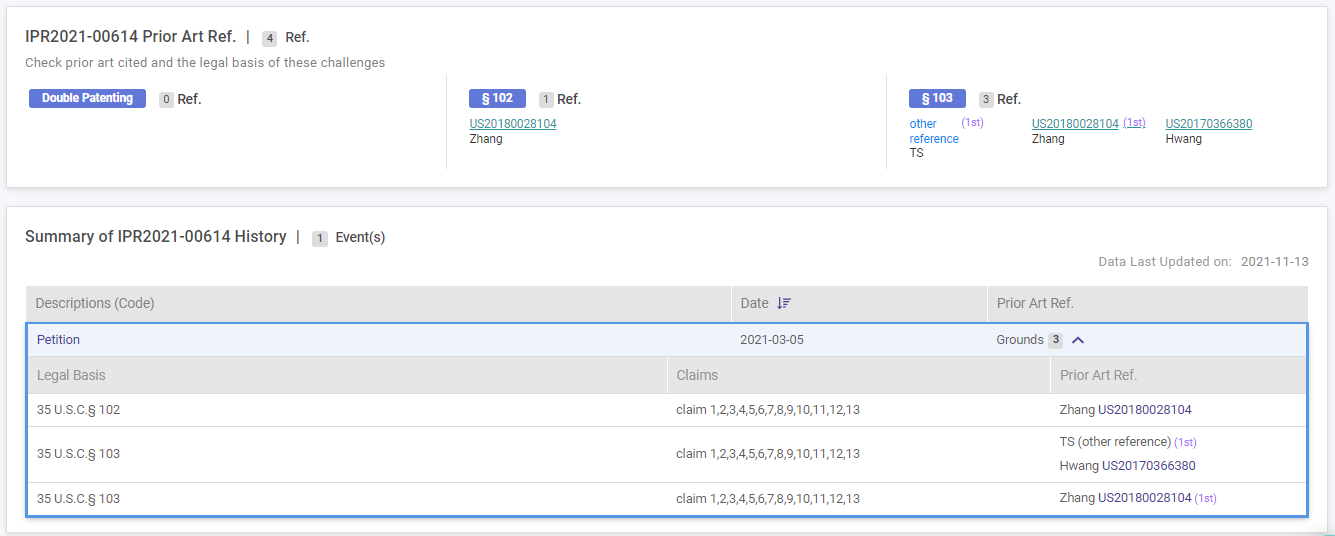The width and height of the screenshot is (1335, 536).
Task: Select the Petition event row
Action: click(666, 340)
